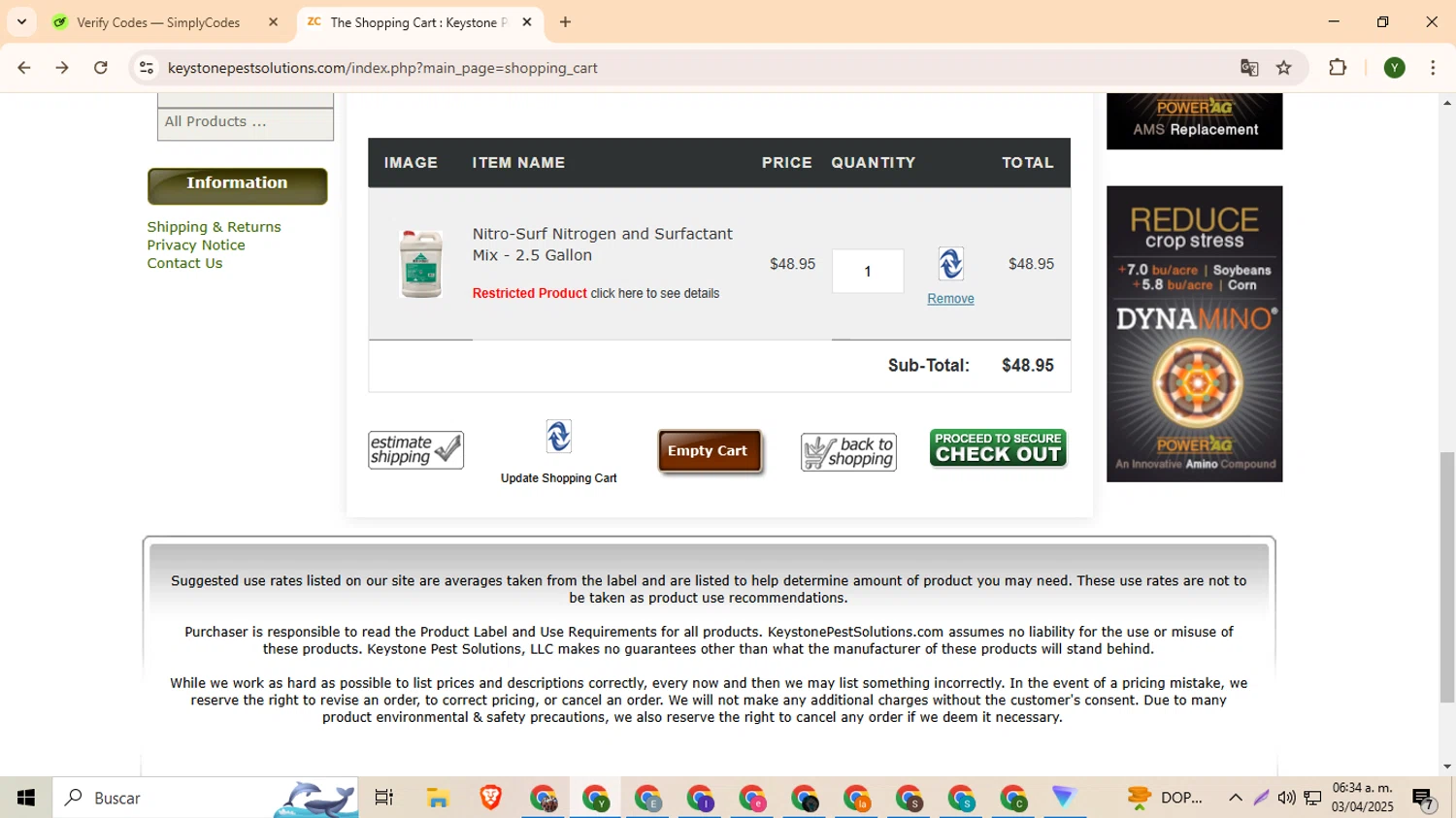The width and height of the screenshot is (1456, 818).
Task: Go back to previous page
Action: (24, 68)
